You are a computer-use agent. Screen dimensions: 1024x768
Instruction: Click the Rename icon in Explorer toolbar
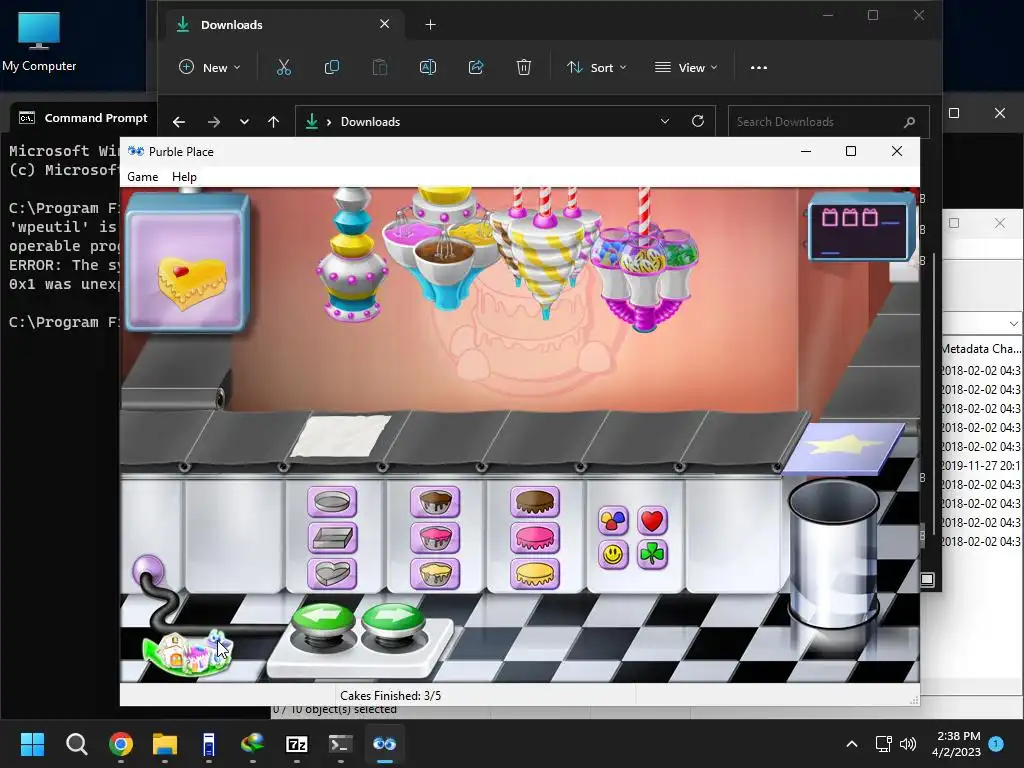428,67
